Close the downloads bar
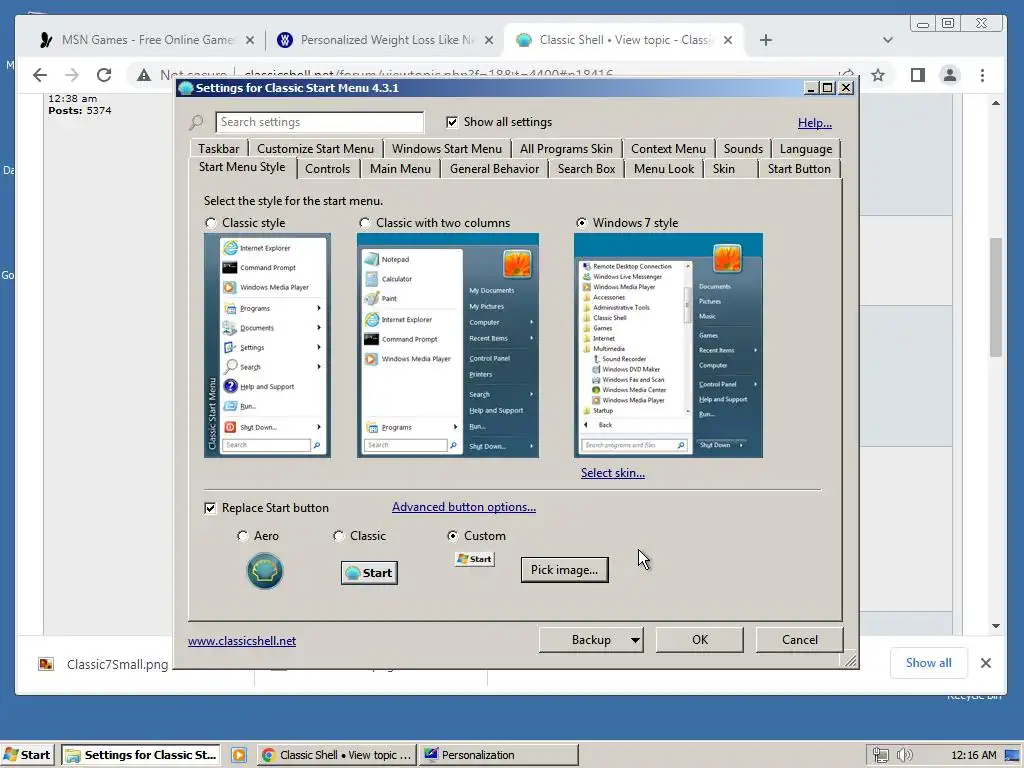Screen dimensions: 1024x768 (x=986, y=663)
